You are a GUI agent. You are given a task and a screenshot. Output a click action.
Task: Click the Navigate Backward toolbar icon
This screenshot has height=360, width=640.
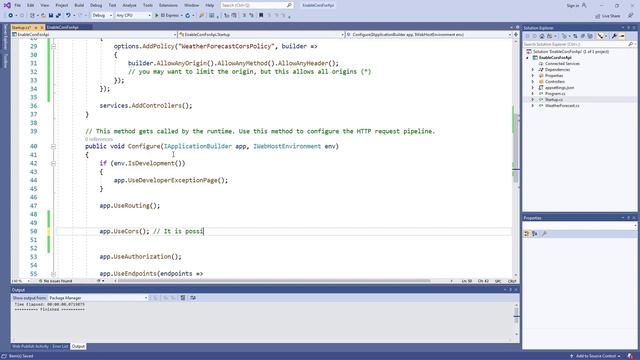coord(11,16)
